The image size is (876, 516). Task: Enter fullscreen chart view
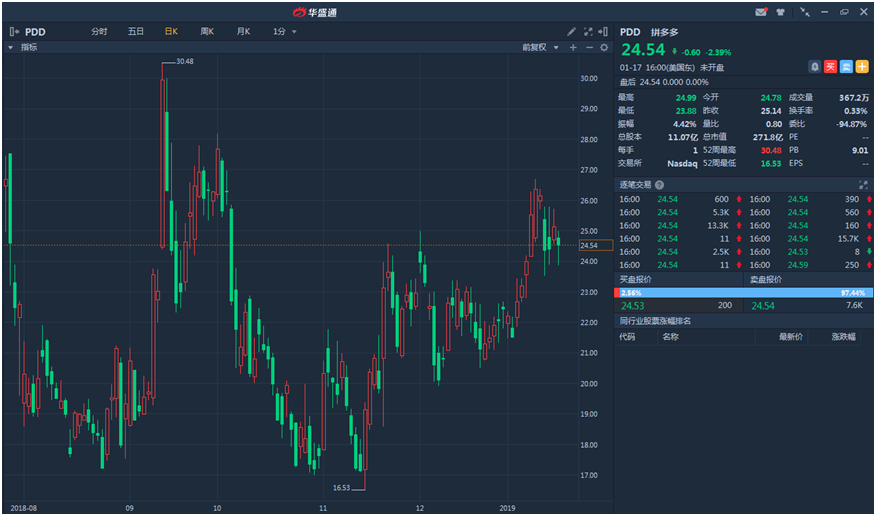[588, 32]
